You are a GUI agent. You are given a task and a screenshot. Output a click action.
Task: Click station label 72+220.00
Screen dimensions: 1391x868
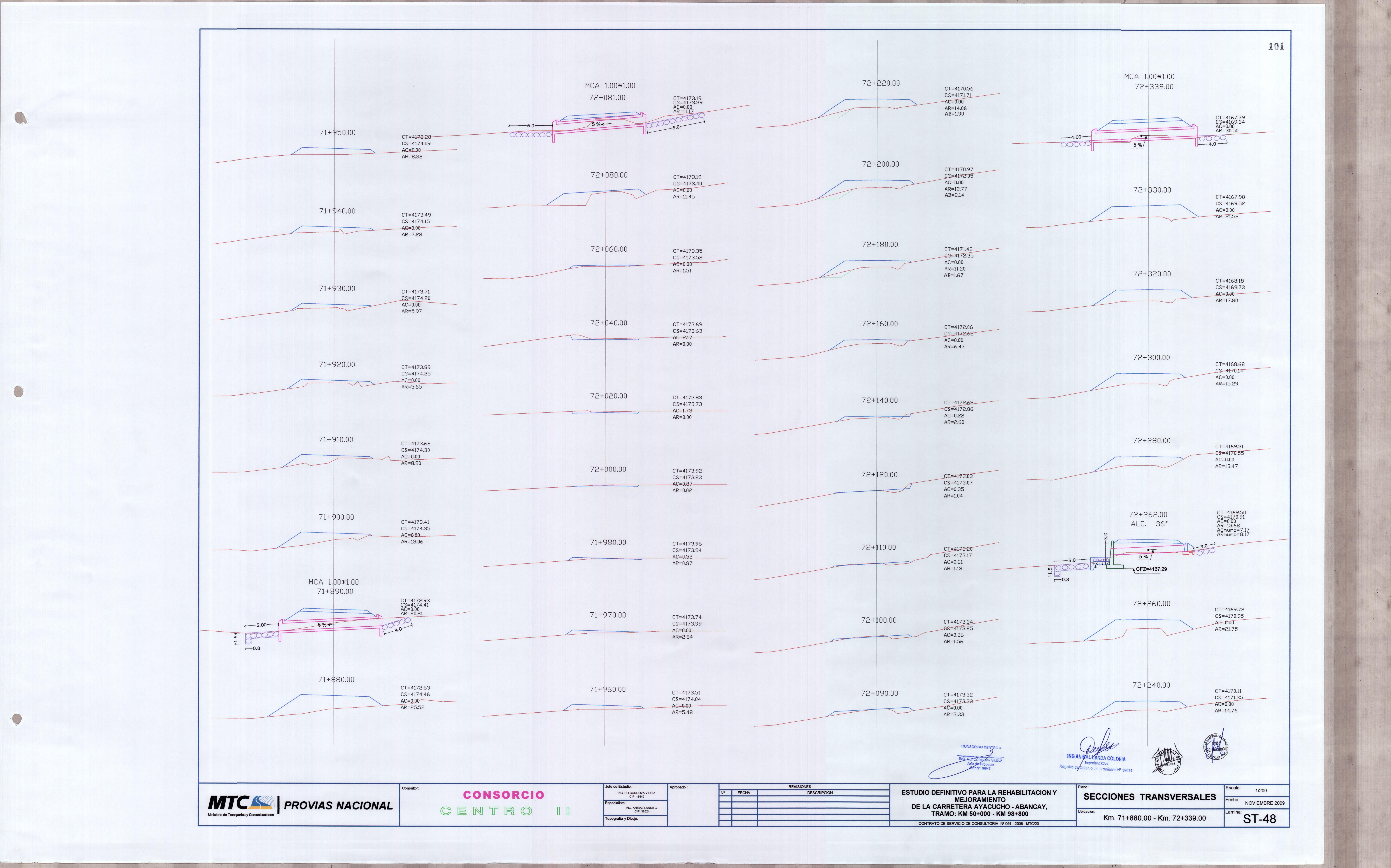[x=881, y=83]
